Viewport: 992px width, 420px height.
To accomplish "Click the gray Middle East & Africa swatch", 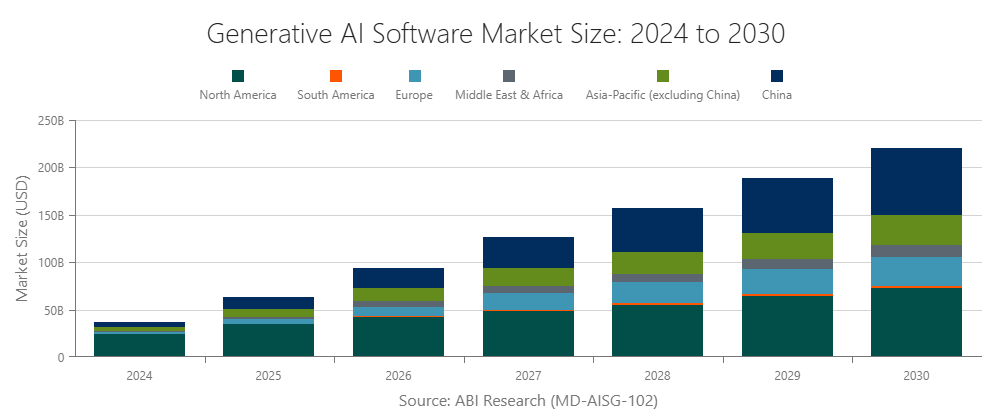I will pyautogui.click(x=509, y=76).
